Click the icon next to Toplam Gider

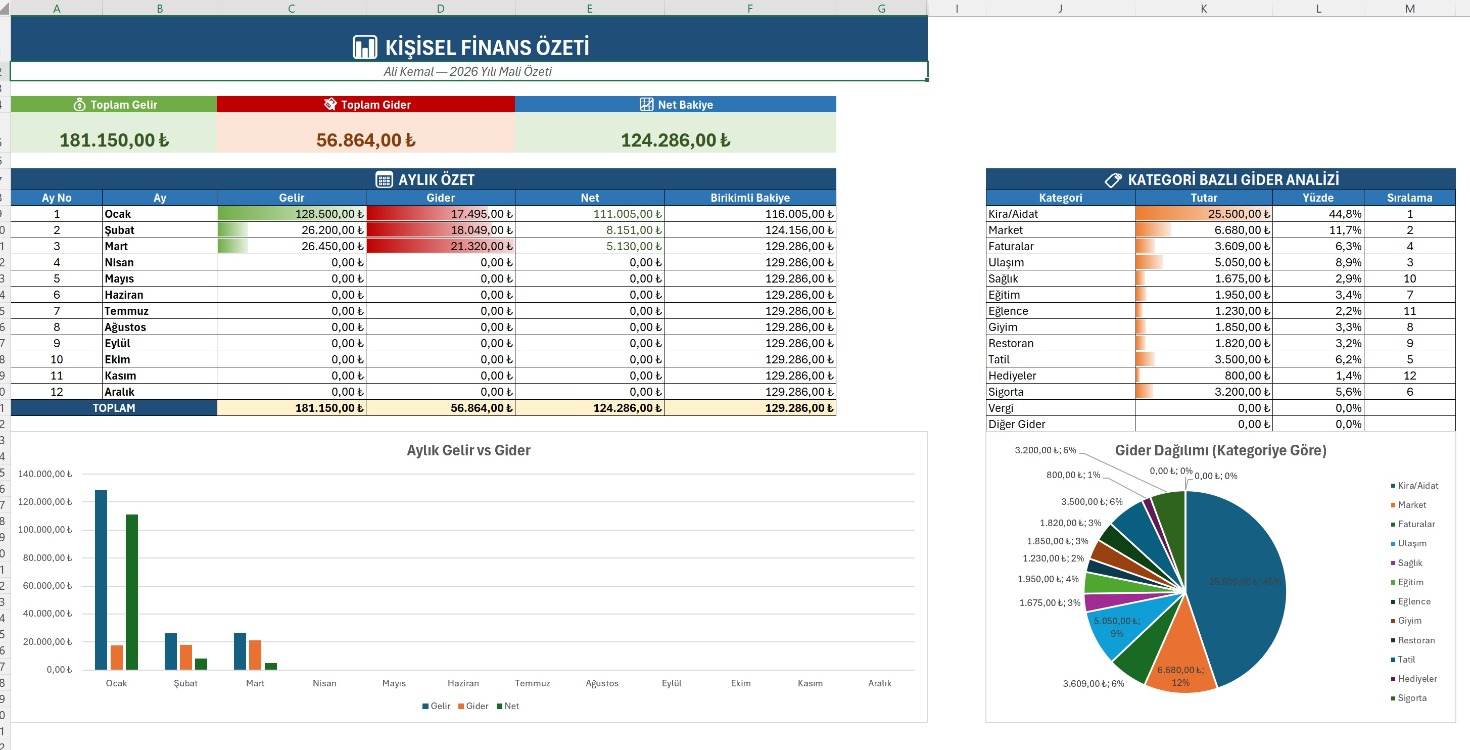(330, 105)
